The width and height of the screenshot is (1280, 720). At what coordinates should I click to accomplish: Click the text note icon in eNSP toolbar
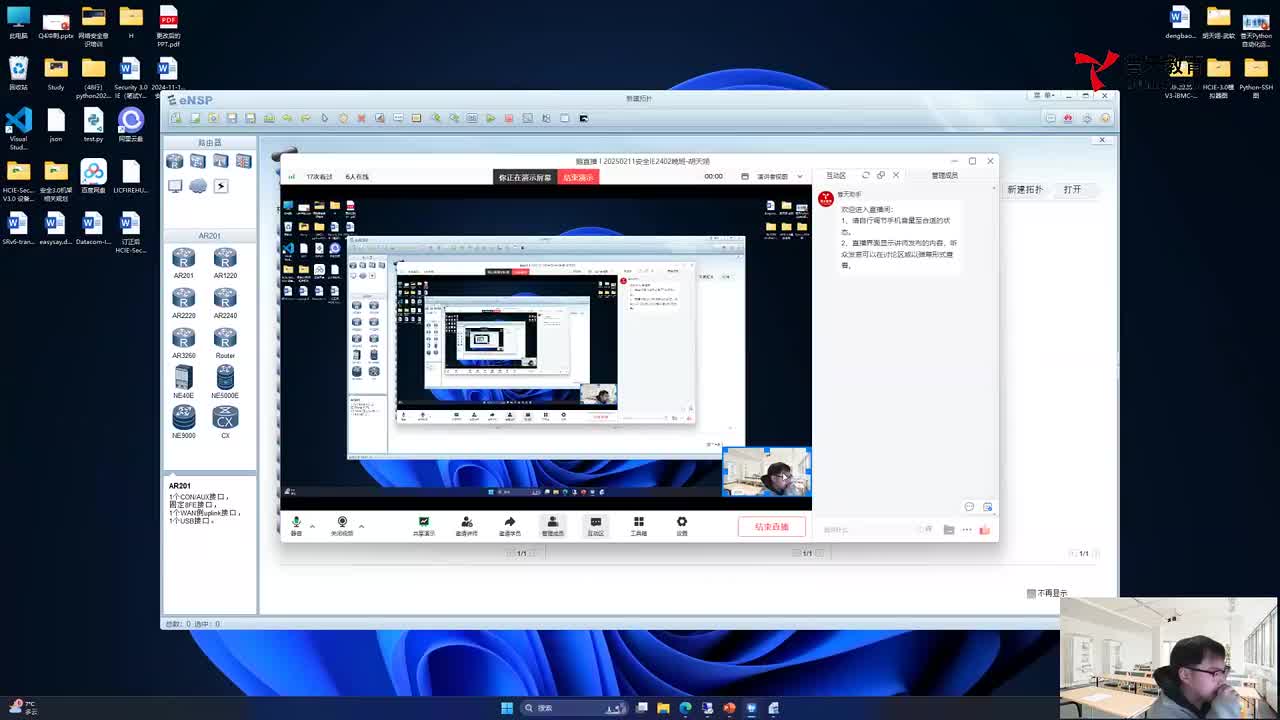click(x=398, y=118)
